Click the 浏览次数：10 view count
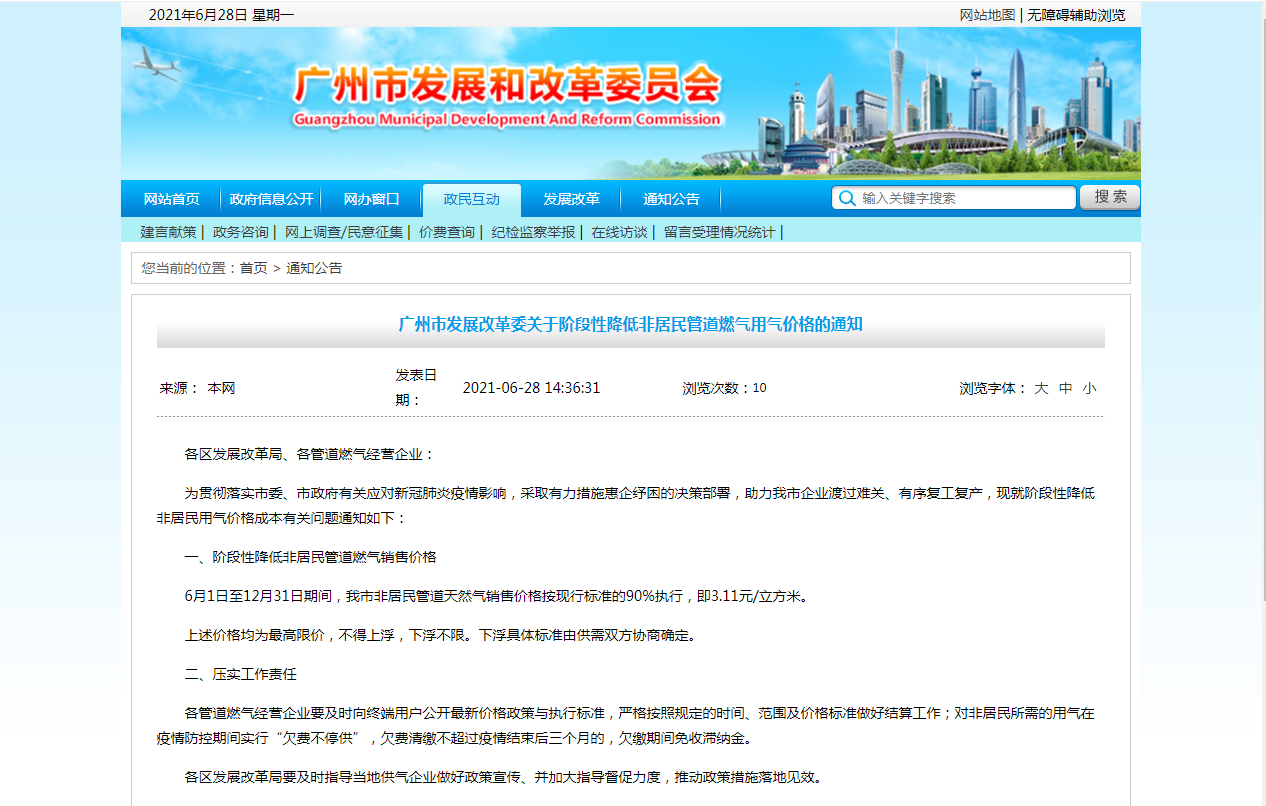Screen dimensions: 1266x806 (x=724, y=388)
